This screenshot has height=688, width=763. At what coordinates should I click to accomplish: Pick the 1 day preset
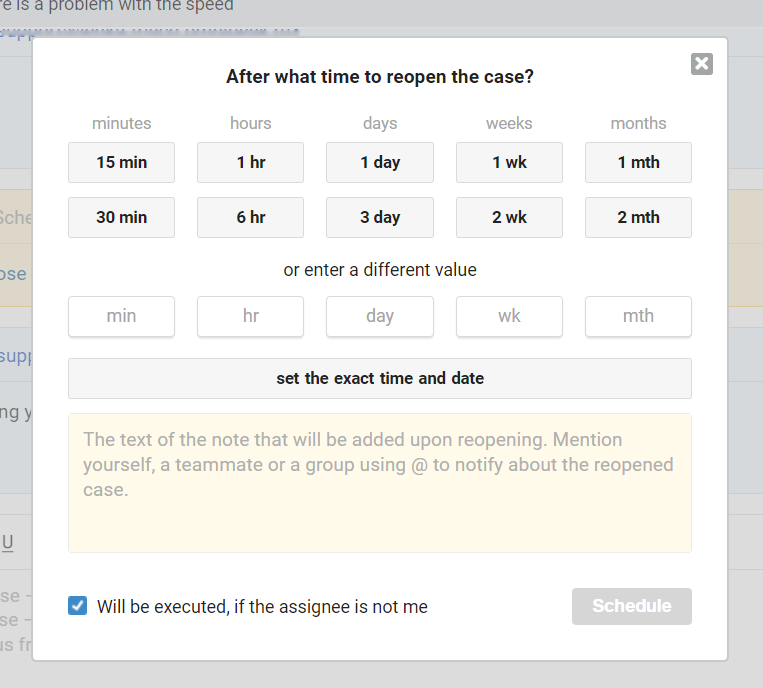(380, 162)
